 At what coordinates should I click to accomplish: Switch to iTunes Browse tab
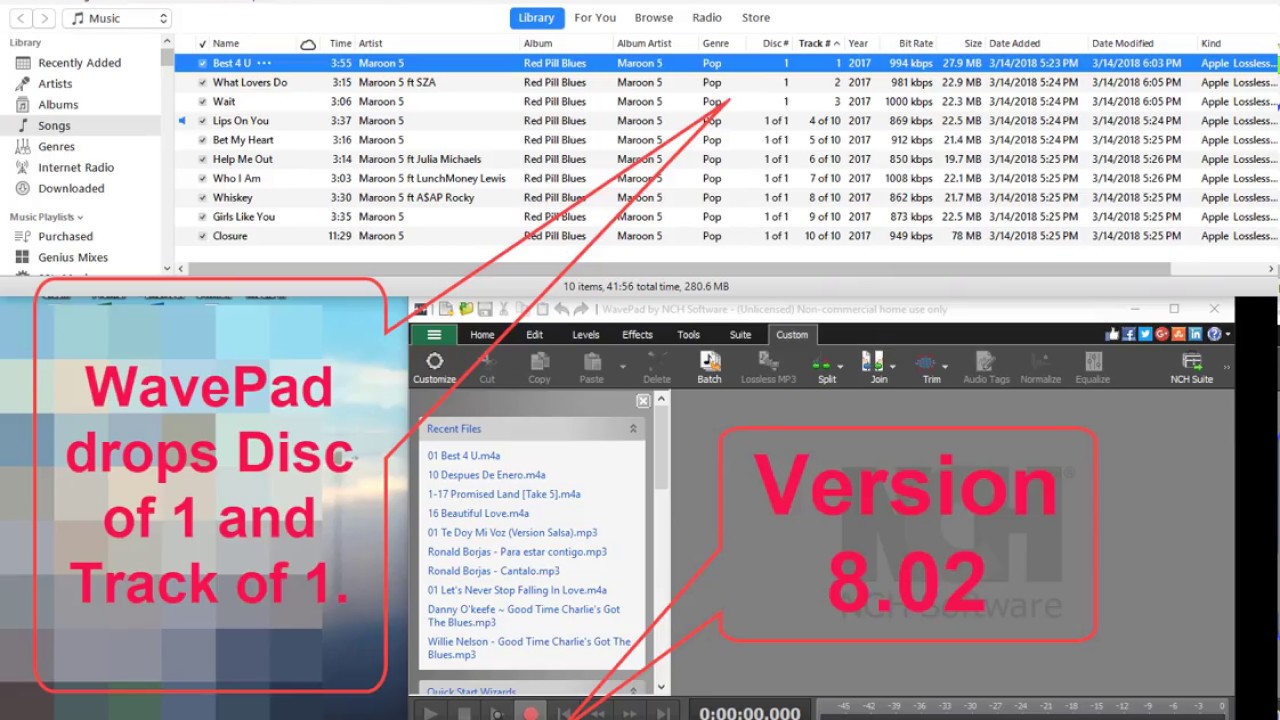click(654, 17)
